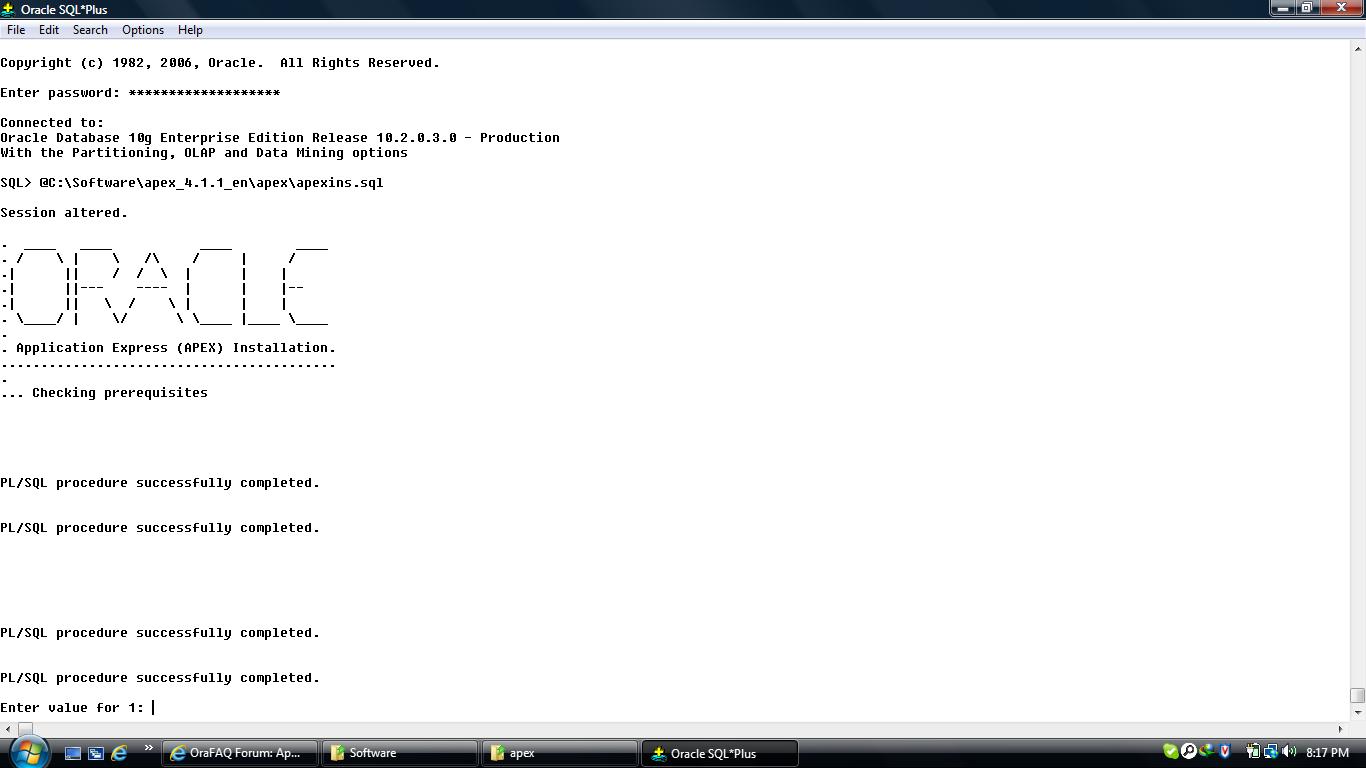The height and width of the screenshot is (768, 1366).
Task: Open the Options menu
Action: tap(143, 30)
